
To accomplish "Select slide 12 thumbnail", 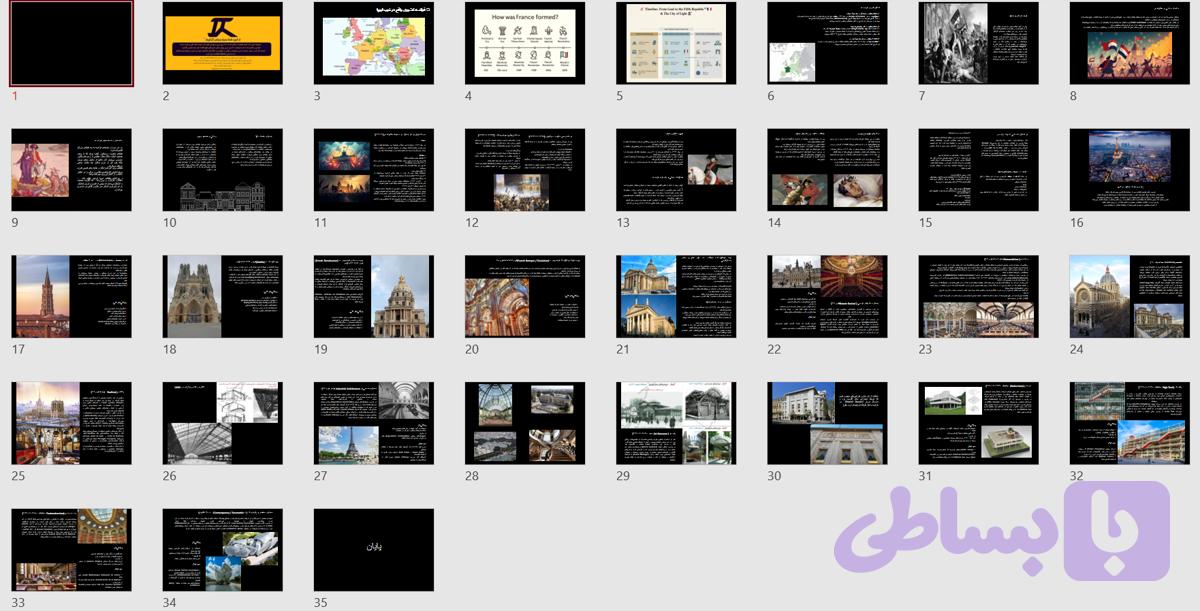I will click(x=525, y=170).
